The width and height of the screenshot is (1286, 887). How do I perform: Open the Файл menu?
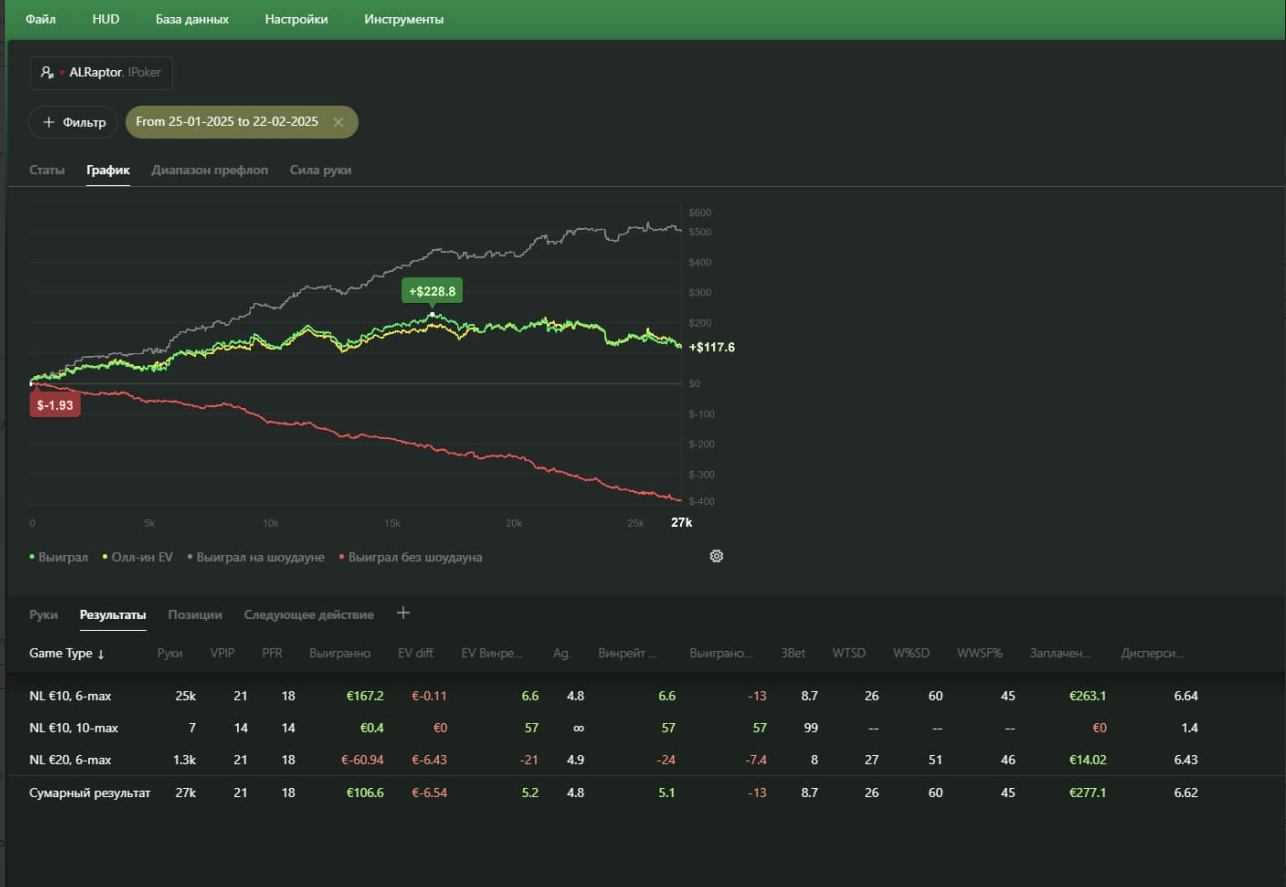(41, 19)
